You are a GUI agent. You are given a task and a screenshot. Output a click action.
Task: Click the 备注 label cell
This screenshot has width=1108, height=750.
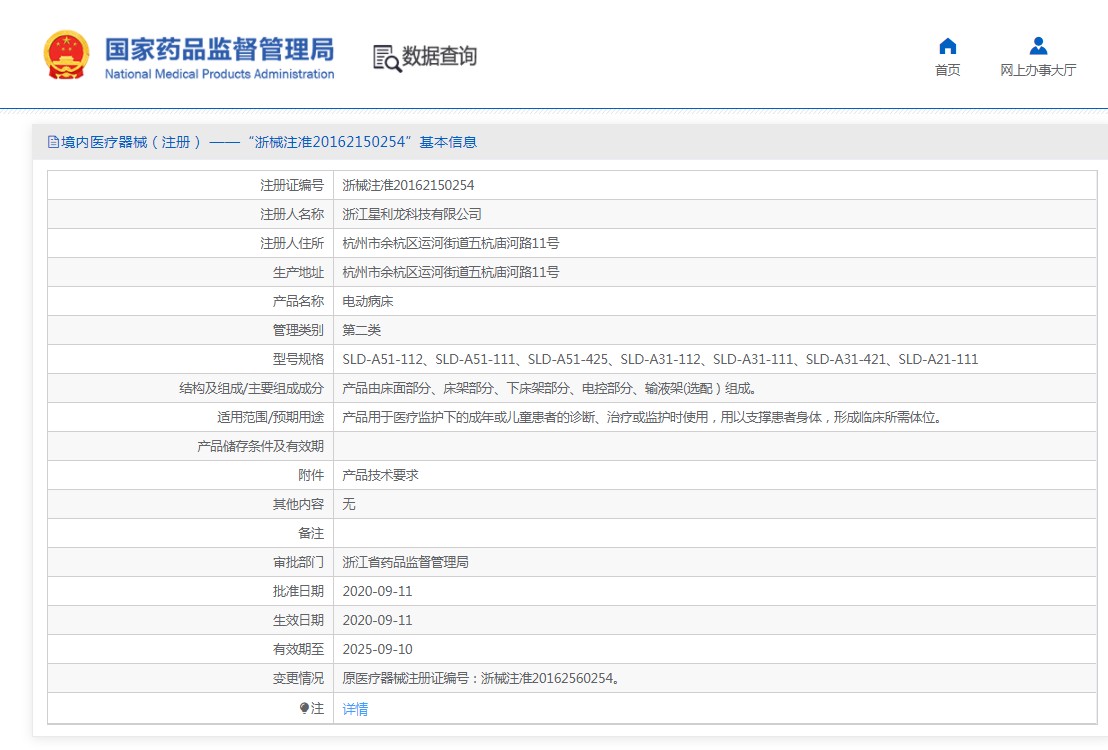point(191,533)
